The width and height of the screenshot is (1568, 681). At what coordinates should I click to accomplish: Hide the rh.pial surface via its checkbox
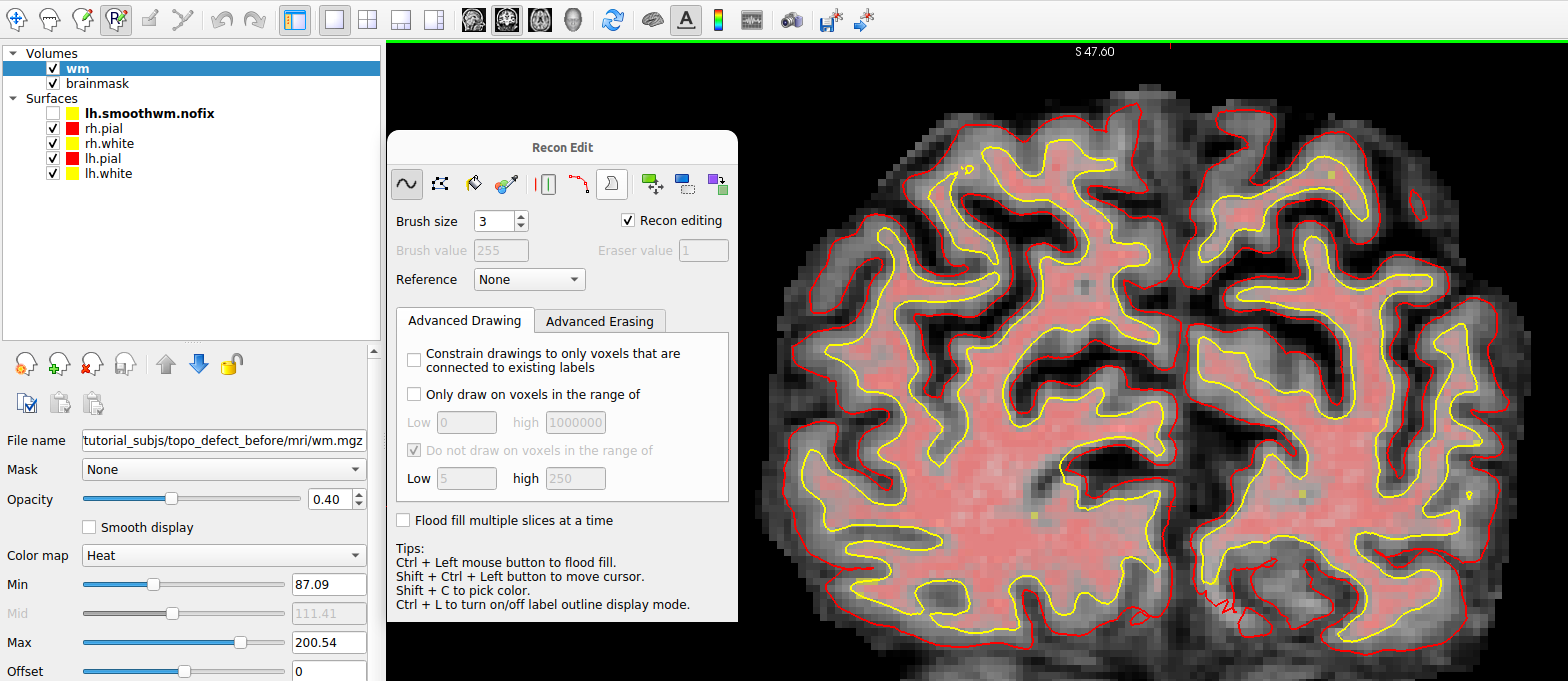click(53, 129)
